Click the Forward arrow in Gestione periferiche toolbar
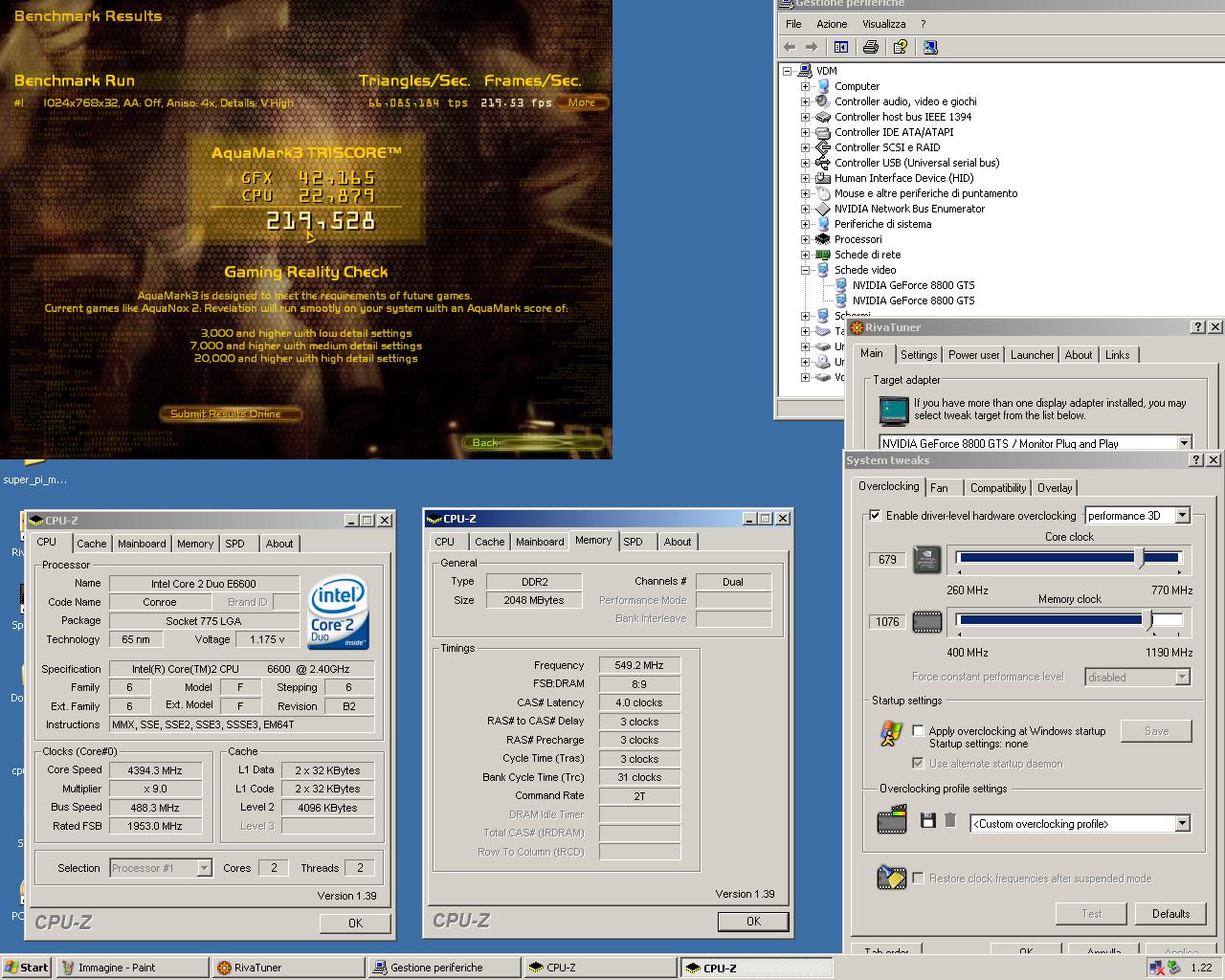 click(812, 47)
